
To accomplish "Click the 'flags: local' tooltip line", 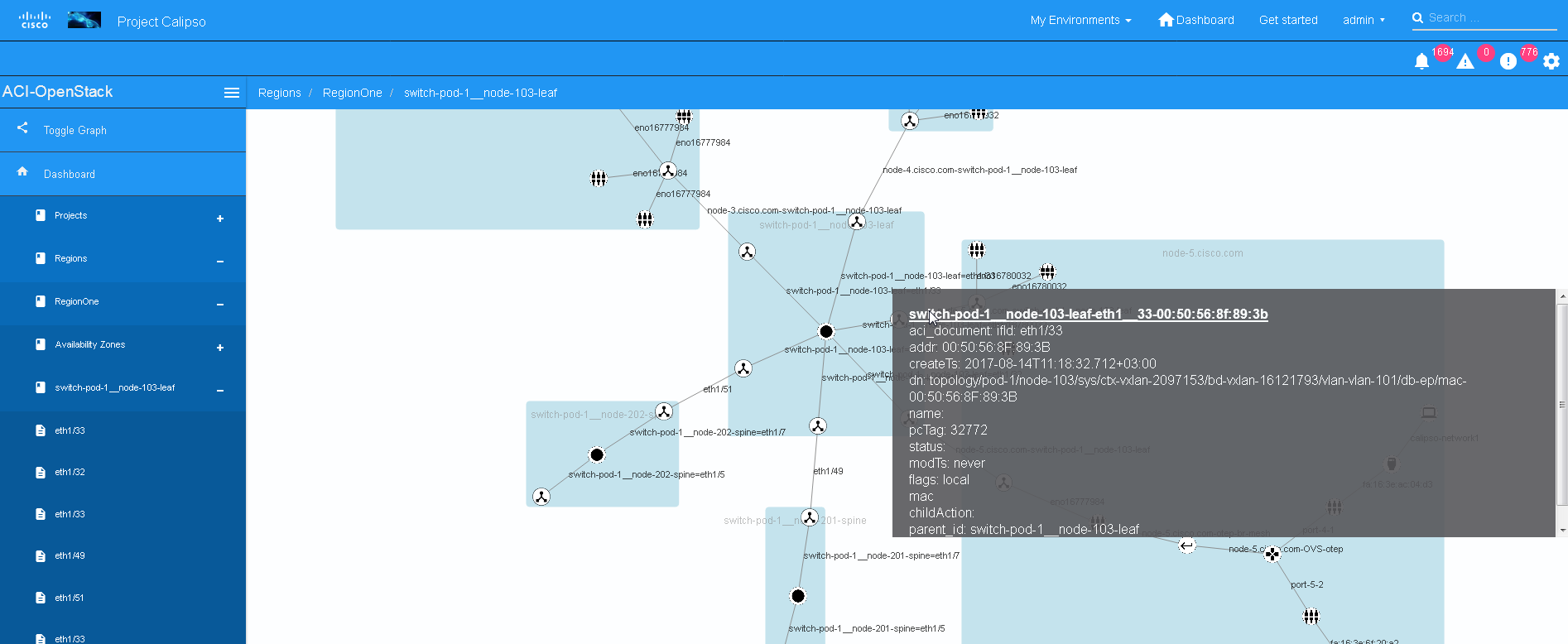I will (x=939, y=480).
